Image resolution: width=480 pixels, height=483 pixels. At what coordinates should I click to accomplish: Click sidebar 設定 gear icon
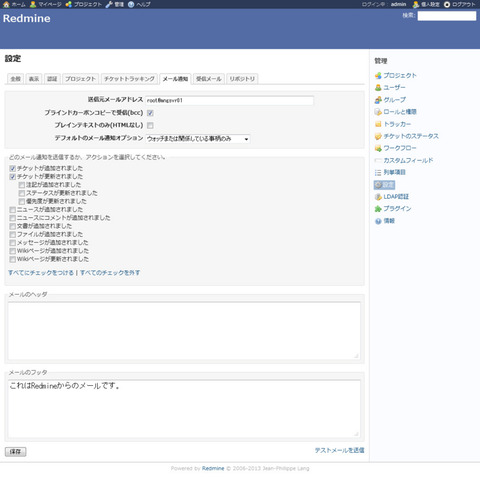click(378, 185)
